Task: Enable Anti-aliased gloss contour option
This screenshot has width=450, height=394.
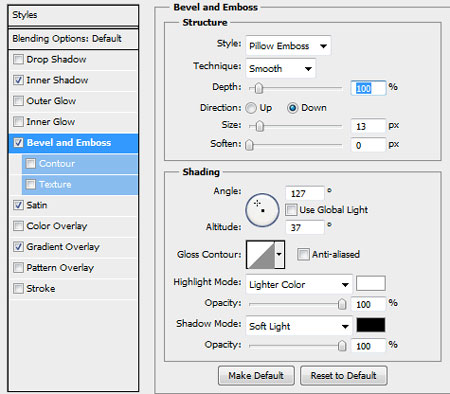Action: point(303,255)
